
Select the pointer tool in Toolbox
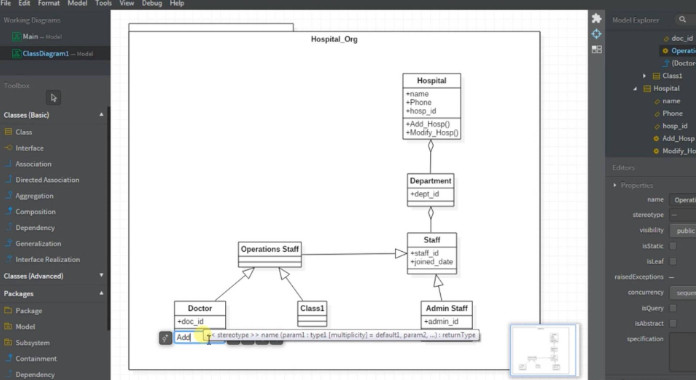coord(54,98)
